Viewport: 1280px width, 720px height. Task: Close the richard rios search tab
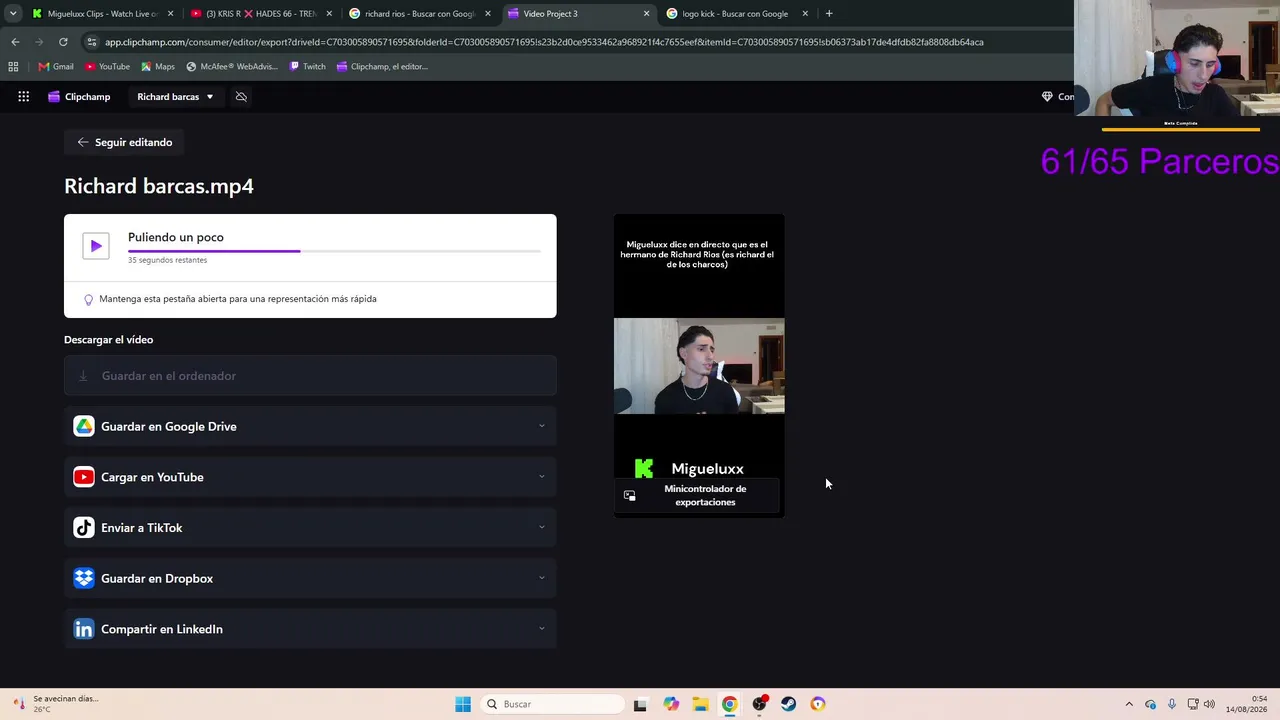[x=488, y=14]
